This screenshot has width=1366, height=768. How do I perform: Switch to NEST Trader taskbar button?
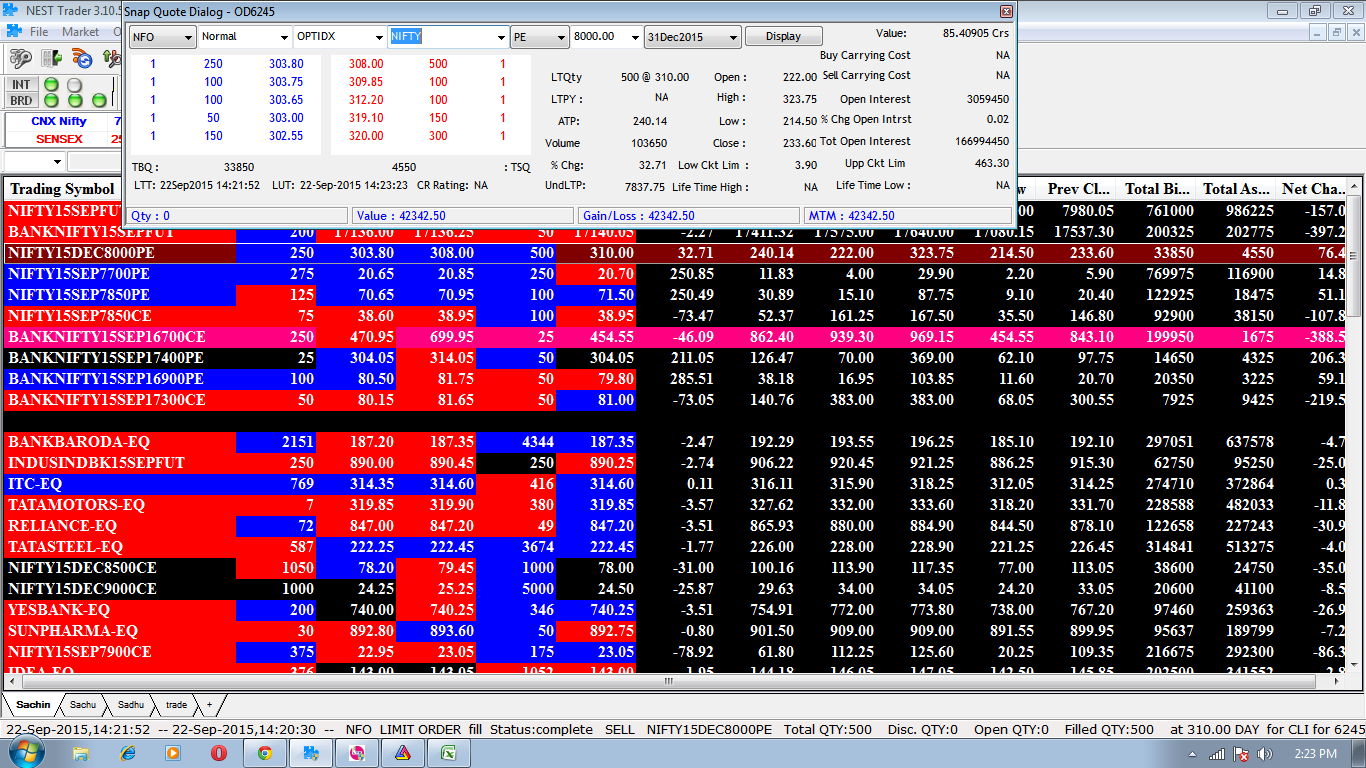[x=310, y=754]
